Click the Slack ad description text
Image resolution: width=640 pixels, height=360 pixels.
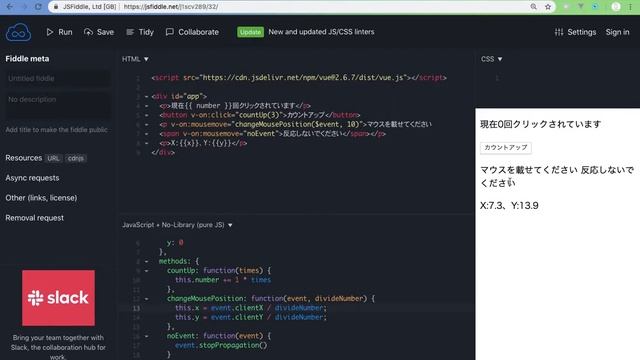point(58,347)
